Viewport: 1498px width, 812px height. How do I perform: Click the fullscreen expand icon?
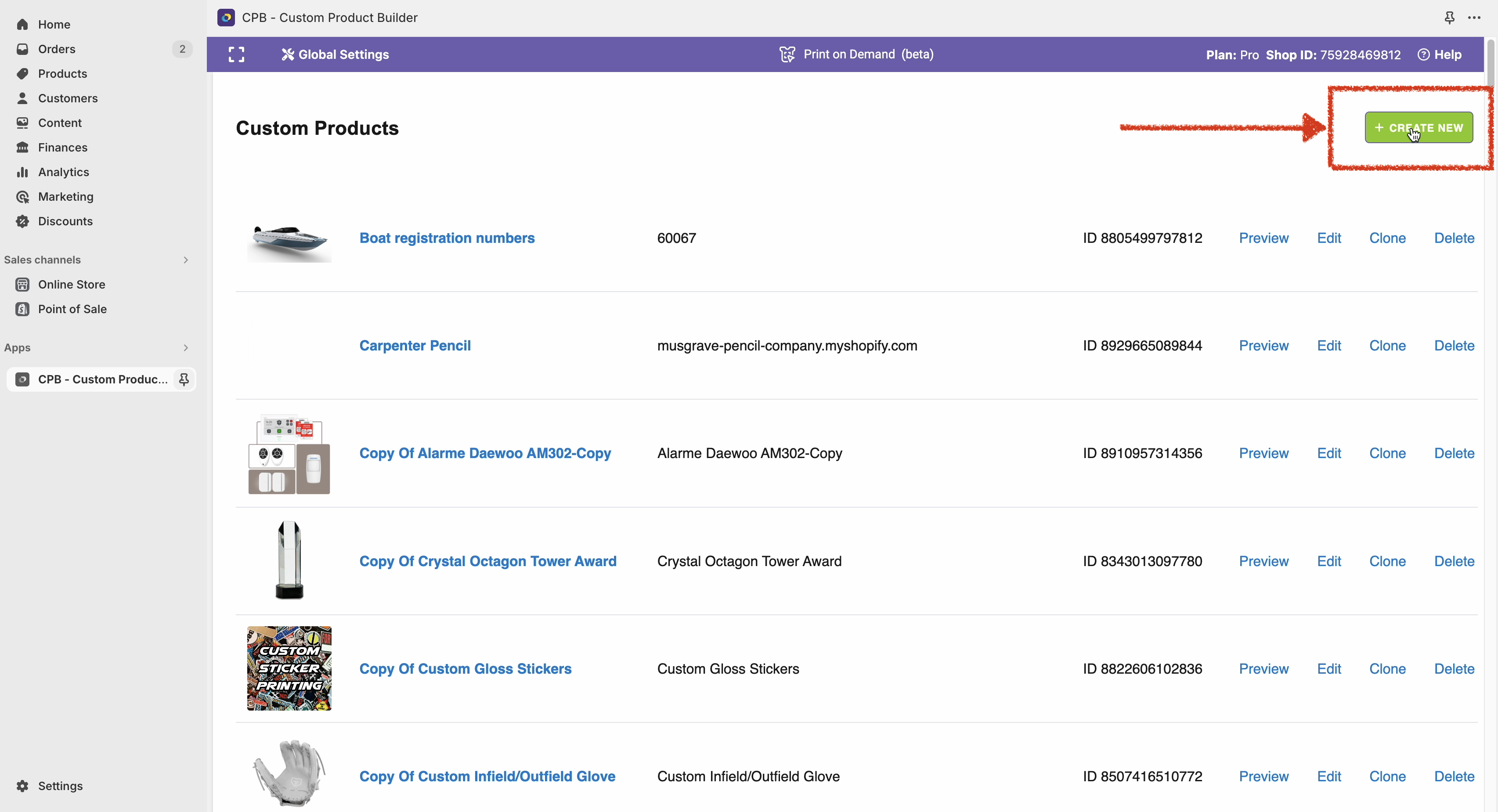click(236, 55)
